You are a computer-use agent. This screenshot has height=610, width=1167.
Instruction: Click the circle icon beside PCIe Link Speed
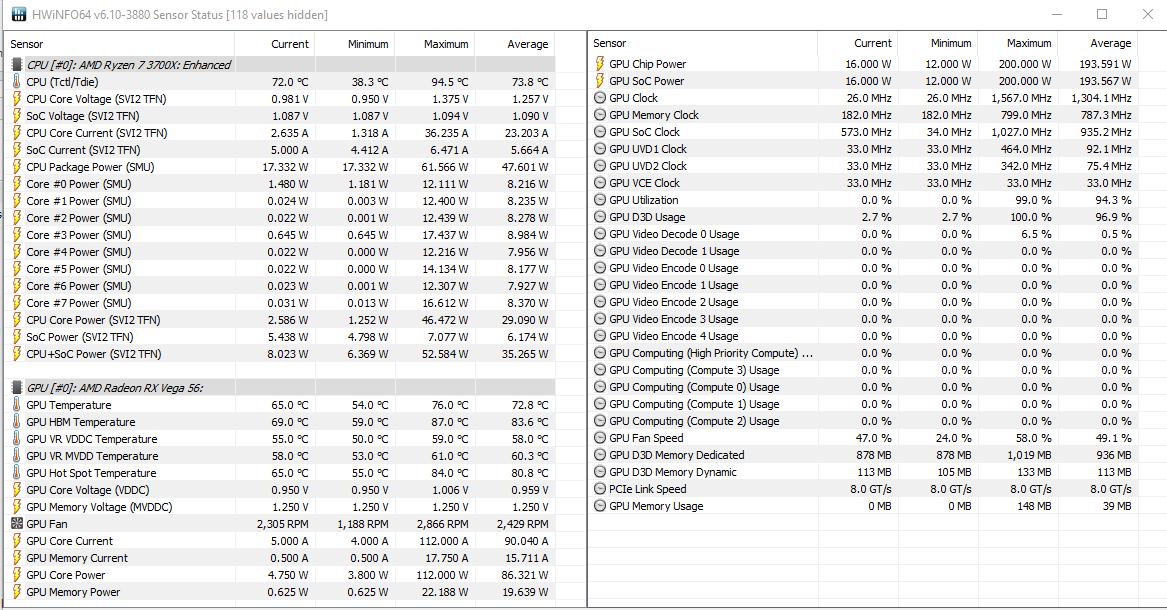coord(600,489)
